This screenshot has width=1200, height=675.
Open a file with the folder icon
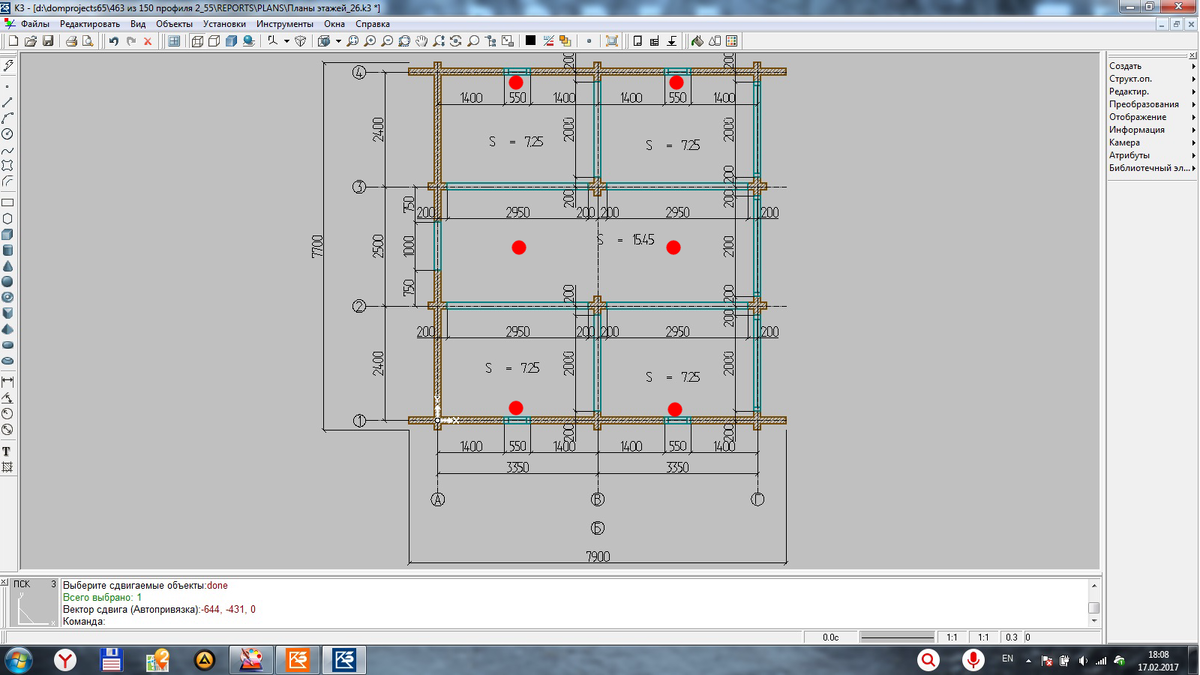pos(30,41)
